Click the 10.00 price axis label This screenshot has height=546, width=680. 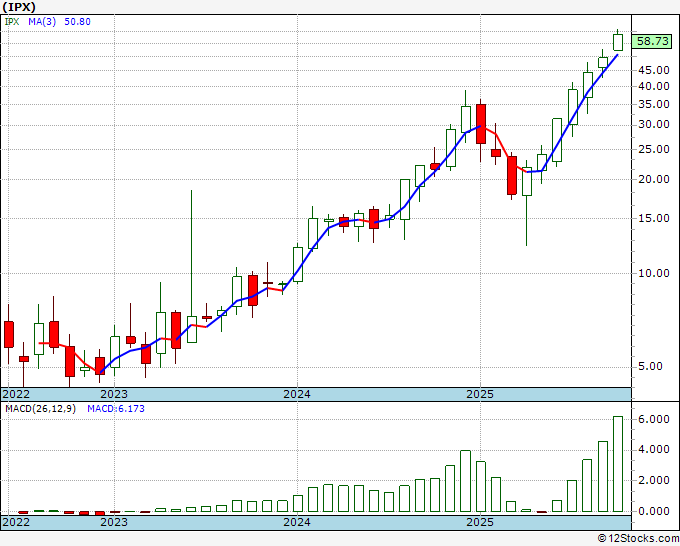(654, 273)
